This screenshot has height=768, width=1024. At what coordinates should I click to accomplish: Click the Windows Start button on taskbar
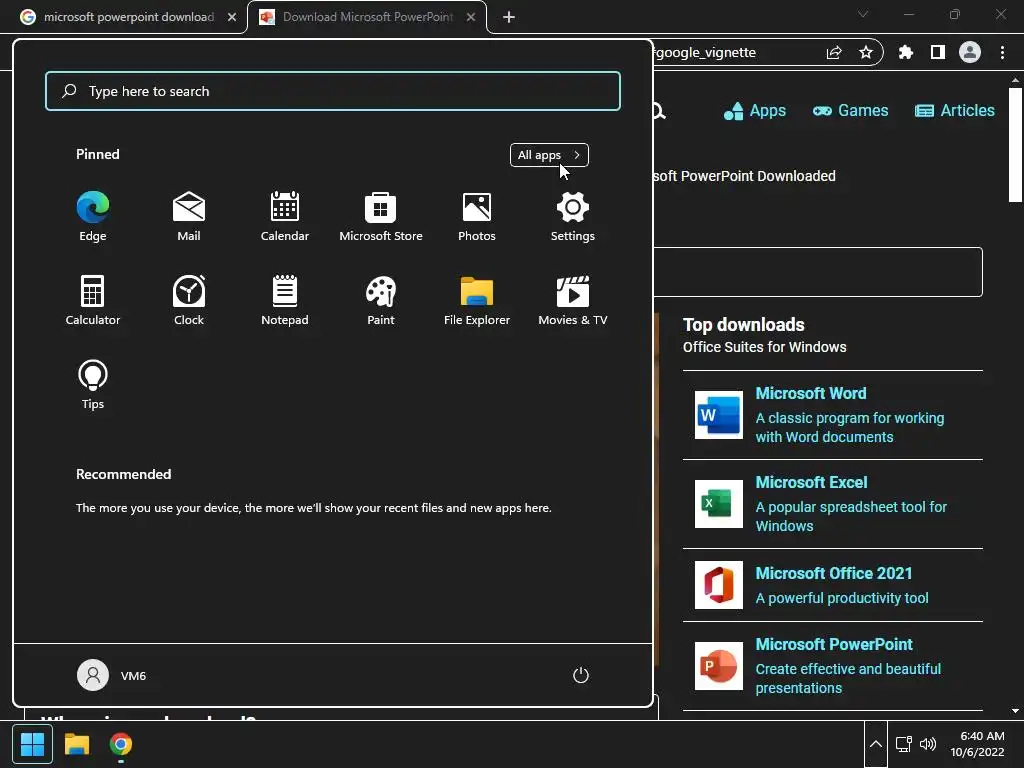click(32, 744)
